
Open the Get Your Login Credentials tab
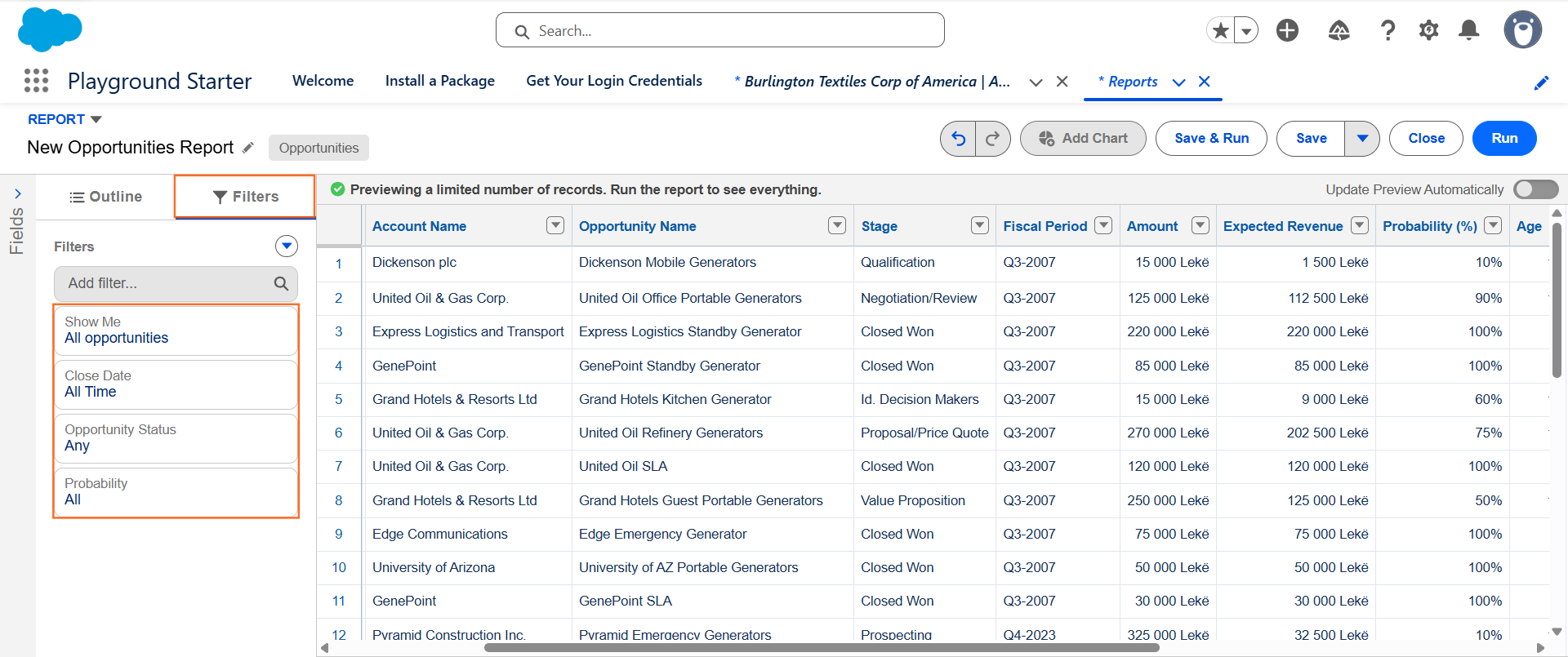614,81
